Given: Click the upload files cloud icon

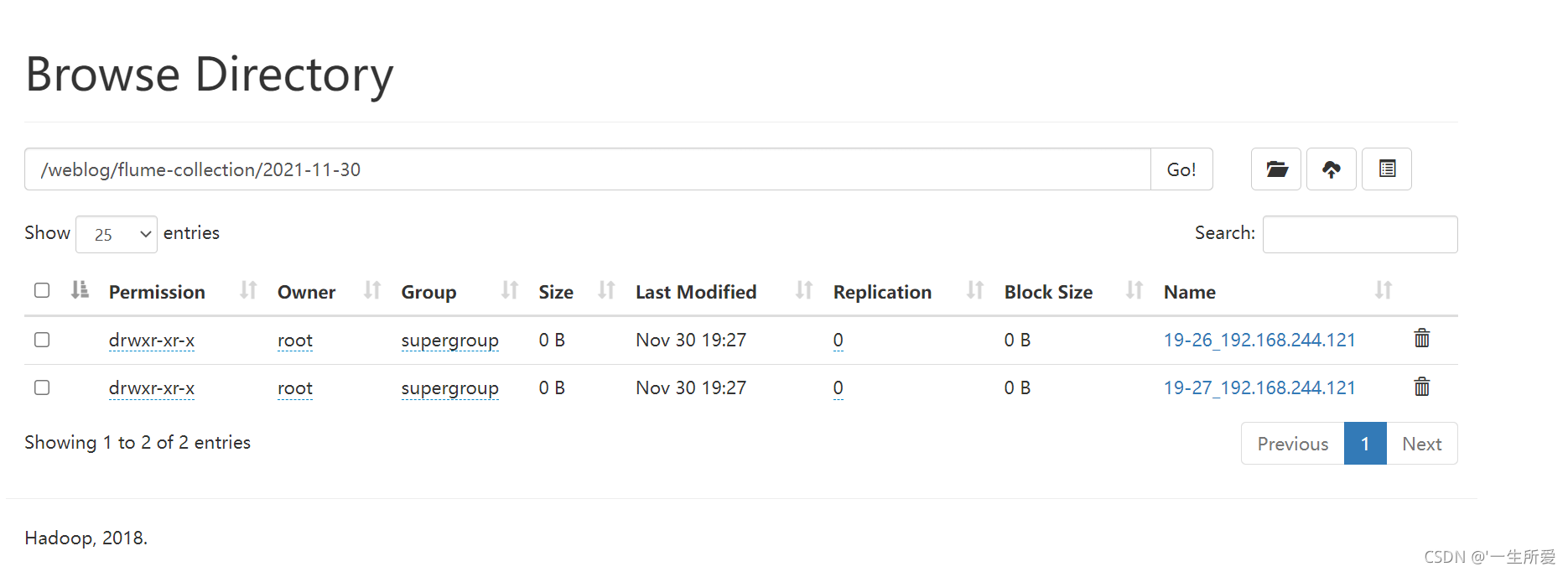Looking at the screenshot, I should pyautogui.click(x=1331, y=169).
